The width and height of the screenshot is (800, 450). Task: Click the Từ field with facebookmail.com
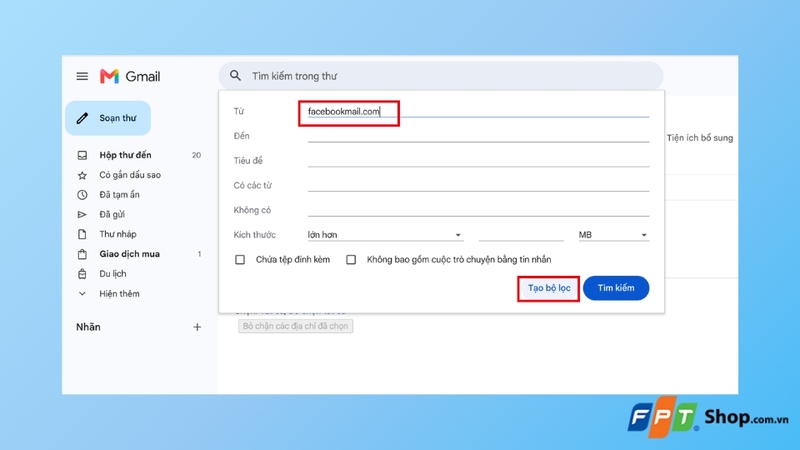[x=478, y=111]
